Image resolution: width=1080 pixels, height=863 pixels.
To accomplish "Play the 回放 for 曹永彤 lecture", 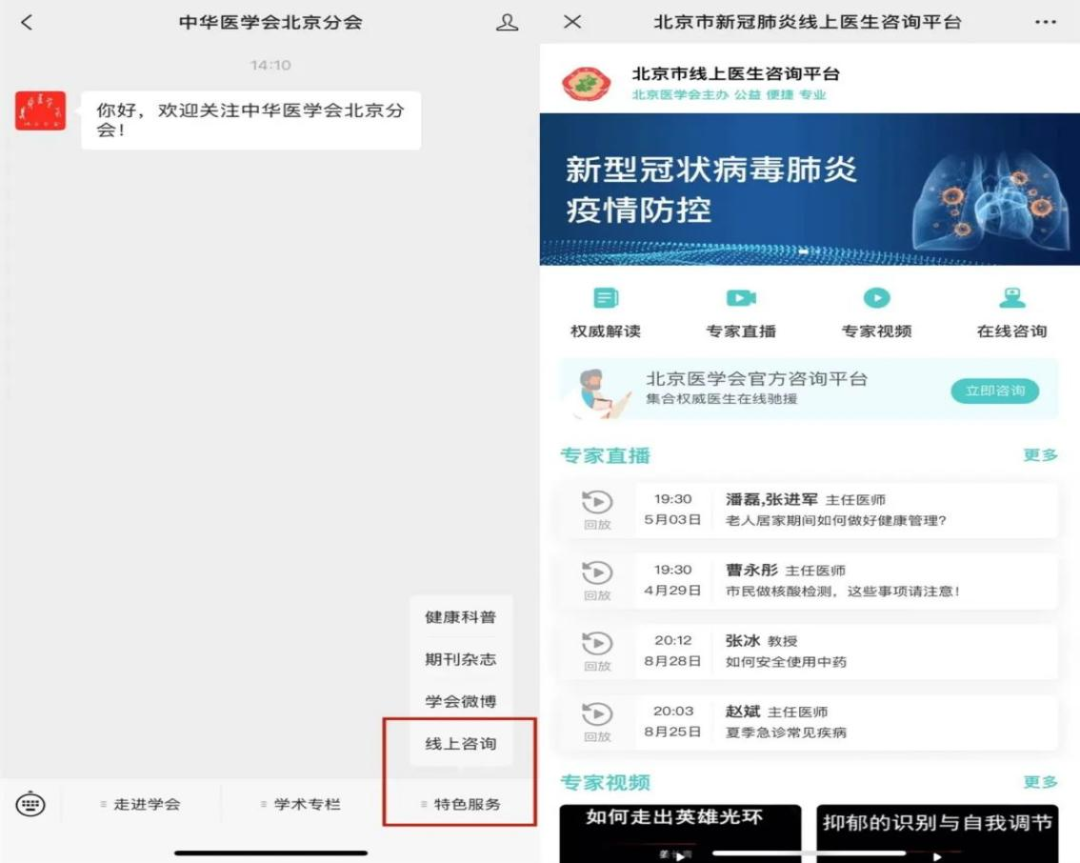I will tap(598, 577).
